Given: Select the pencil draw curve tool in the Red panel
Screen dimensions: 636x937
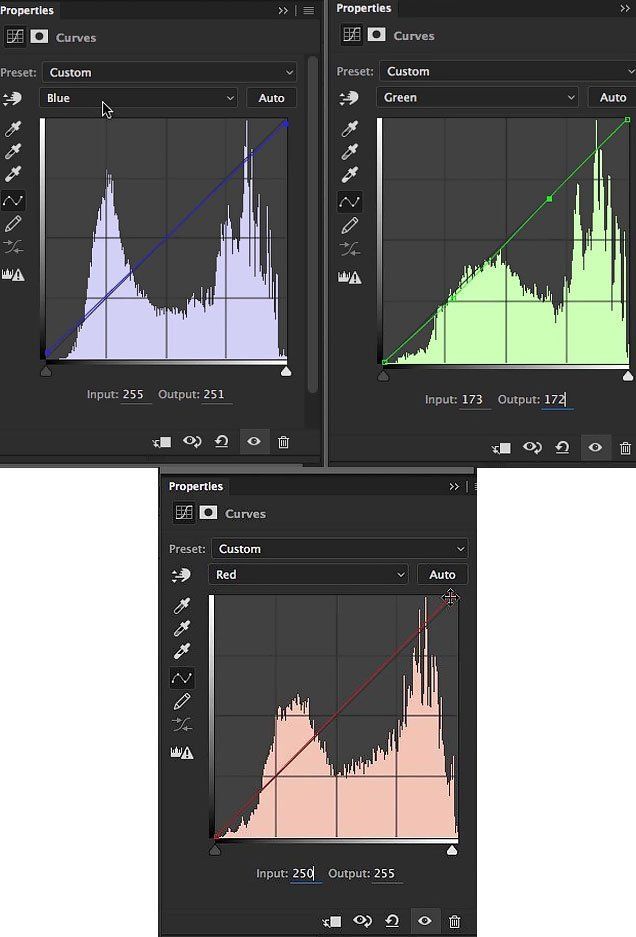Looking at the screenshot, I should coord(182,701).
